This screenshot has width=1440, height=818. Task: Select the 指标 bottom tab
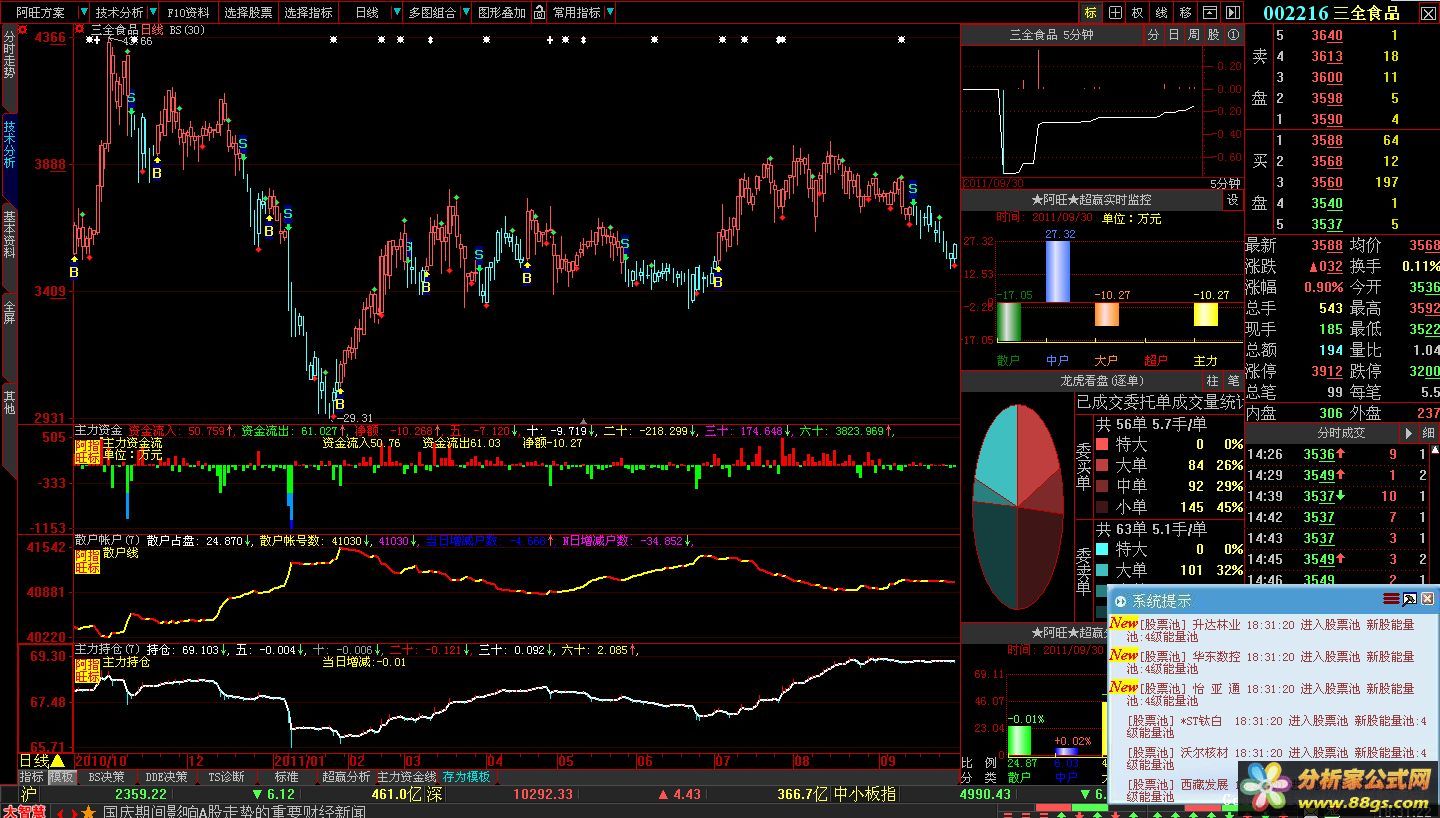32,777
